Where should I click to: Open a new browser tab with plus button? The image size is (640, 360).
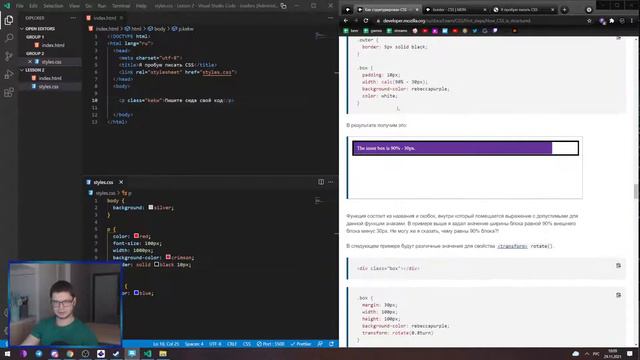564,10
